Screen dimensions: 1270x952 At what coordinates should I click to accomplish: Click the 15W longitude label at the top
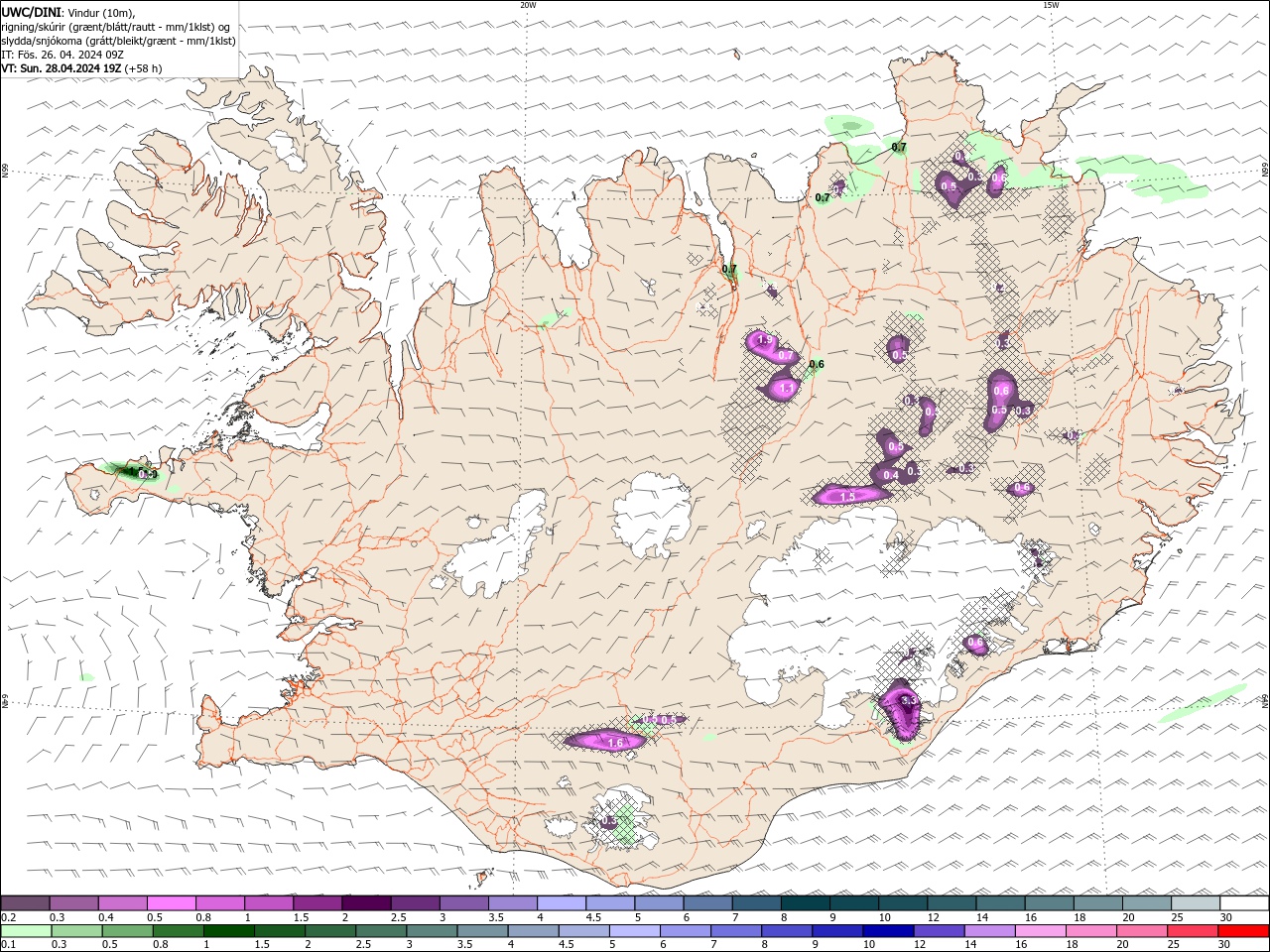pyautogui.click(x=1051, y=5)
